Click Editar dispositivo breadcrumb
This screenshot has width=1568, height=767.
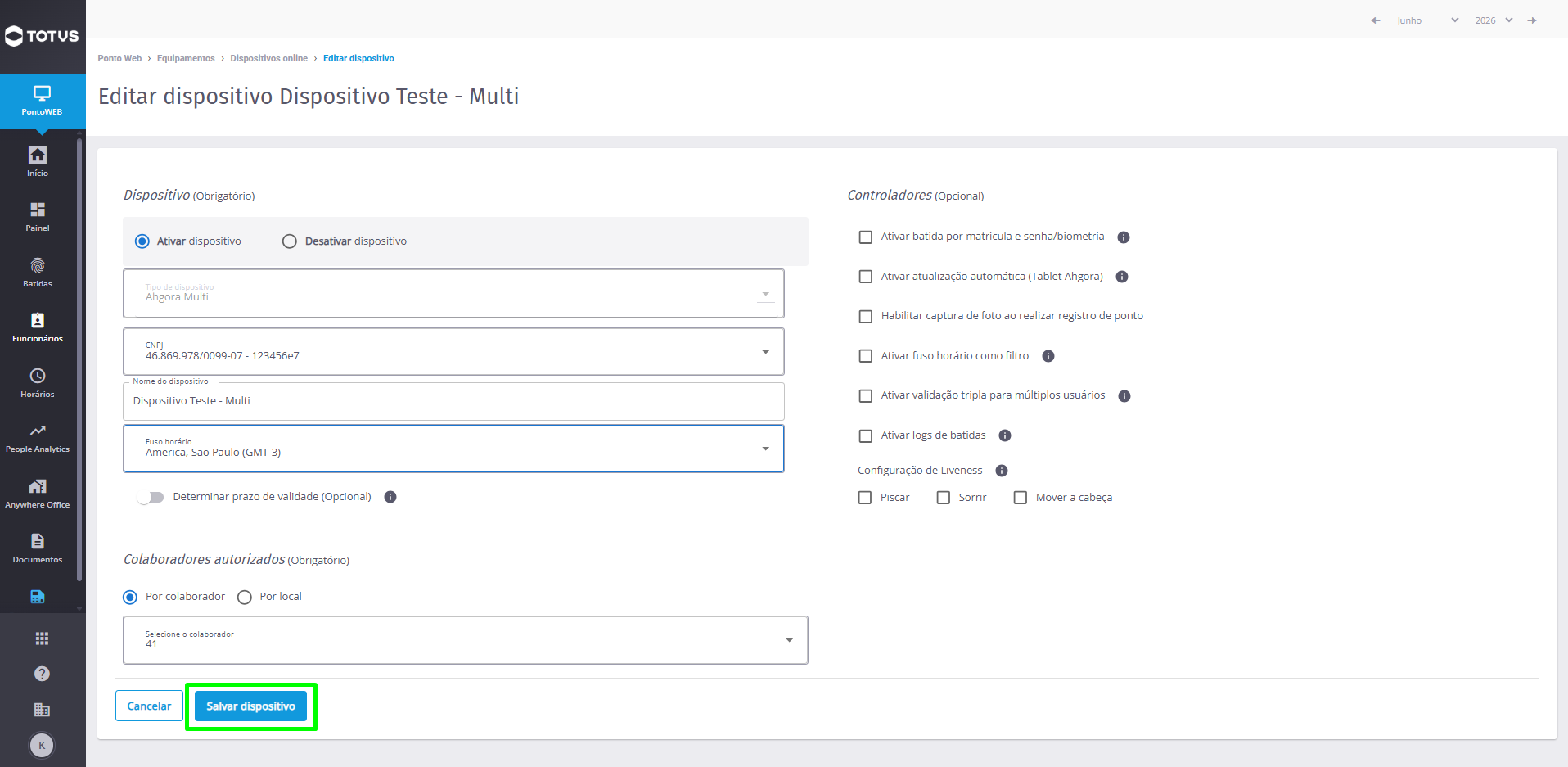tap(358, 58)
